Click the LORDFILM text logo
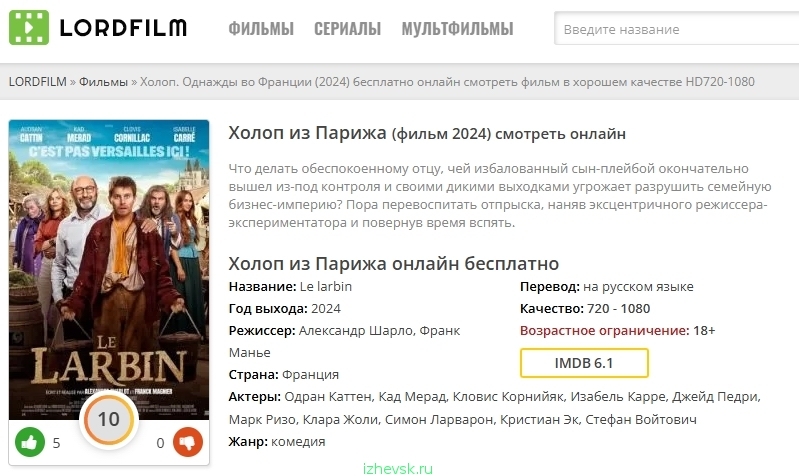Viewport: 799px width, 476px height. 123,28
